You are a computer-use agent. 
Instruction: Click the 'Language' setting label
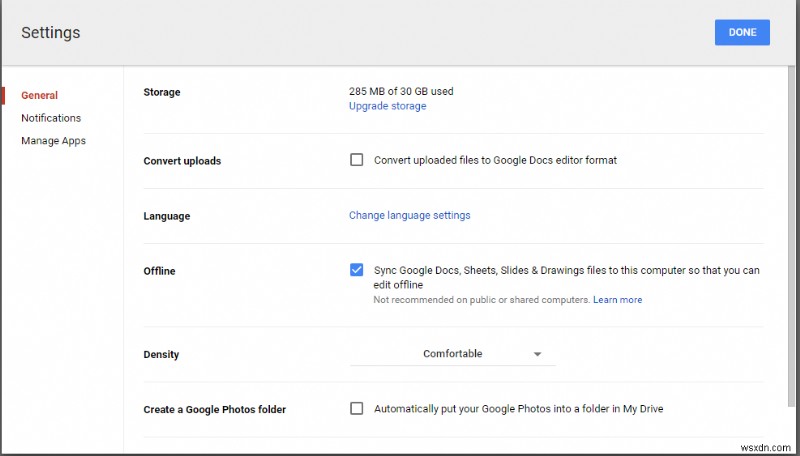166,216
